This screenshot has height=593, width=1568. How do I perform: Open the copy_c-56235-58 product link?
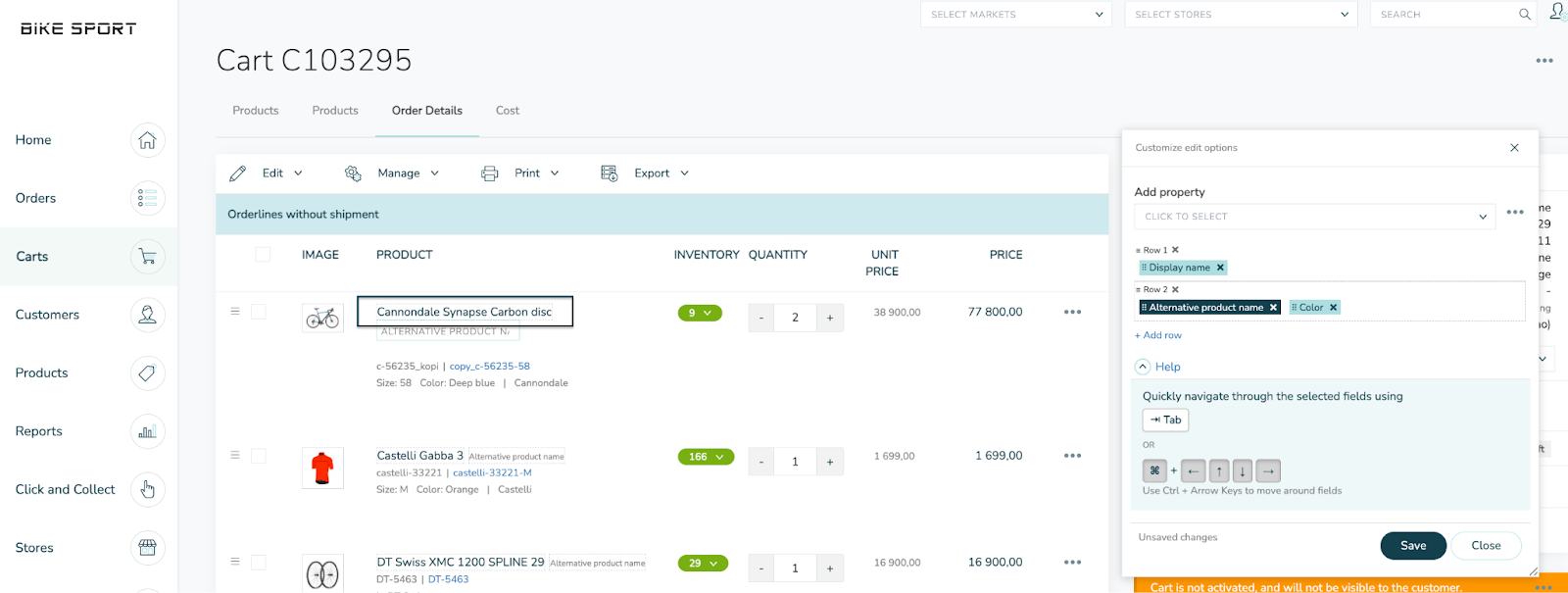[x=490, y=367]
